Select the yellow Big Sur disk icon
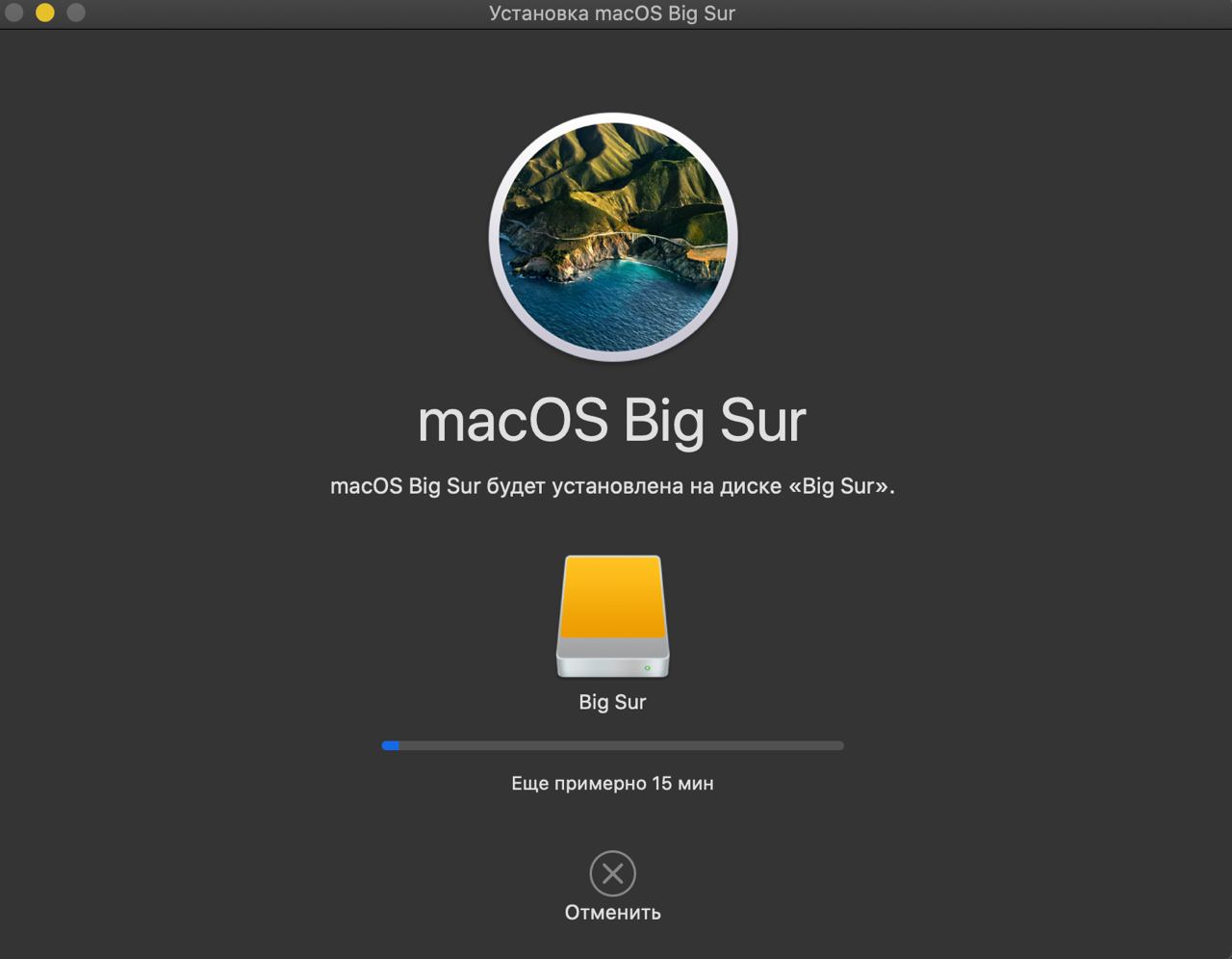This screenshot has height=959, width=1232. 612,617
